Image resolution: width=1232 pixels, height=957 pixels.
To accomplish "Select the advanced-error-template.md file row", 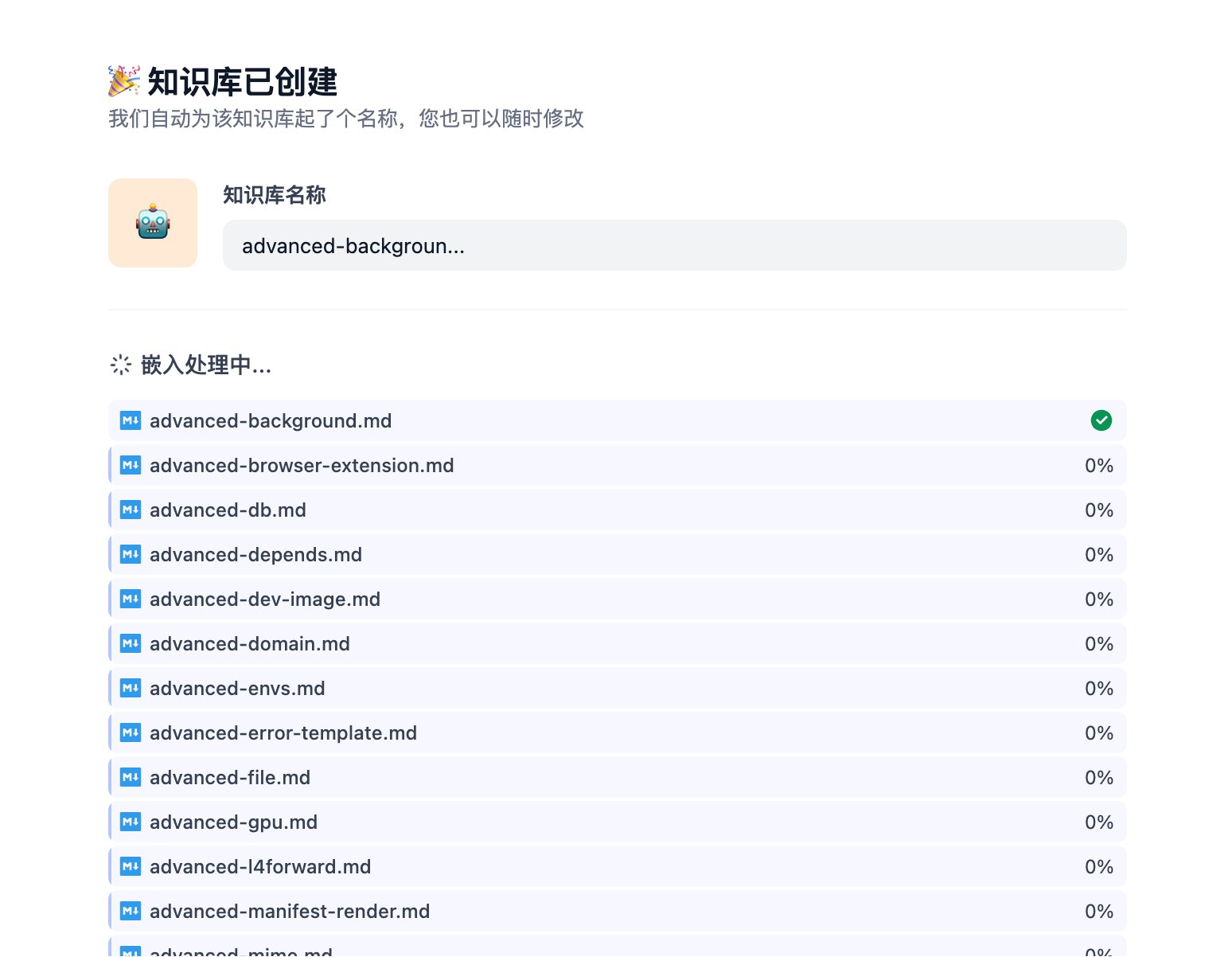I will point(618,732).
